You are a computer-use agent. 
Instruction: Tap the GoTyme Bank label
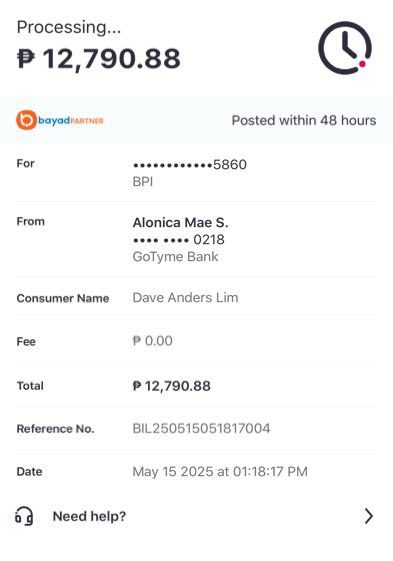click(x=175, y=257)
